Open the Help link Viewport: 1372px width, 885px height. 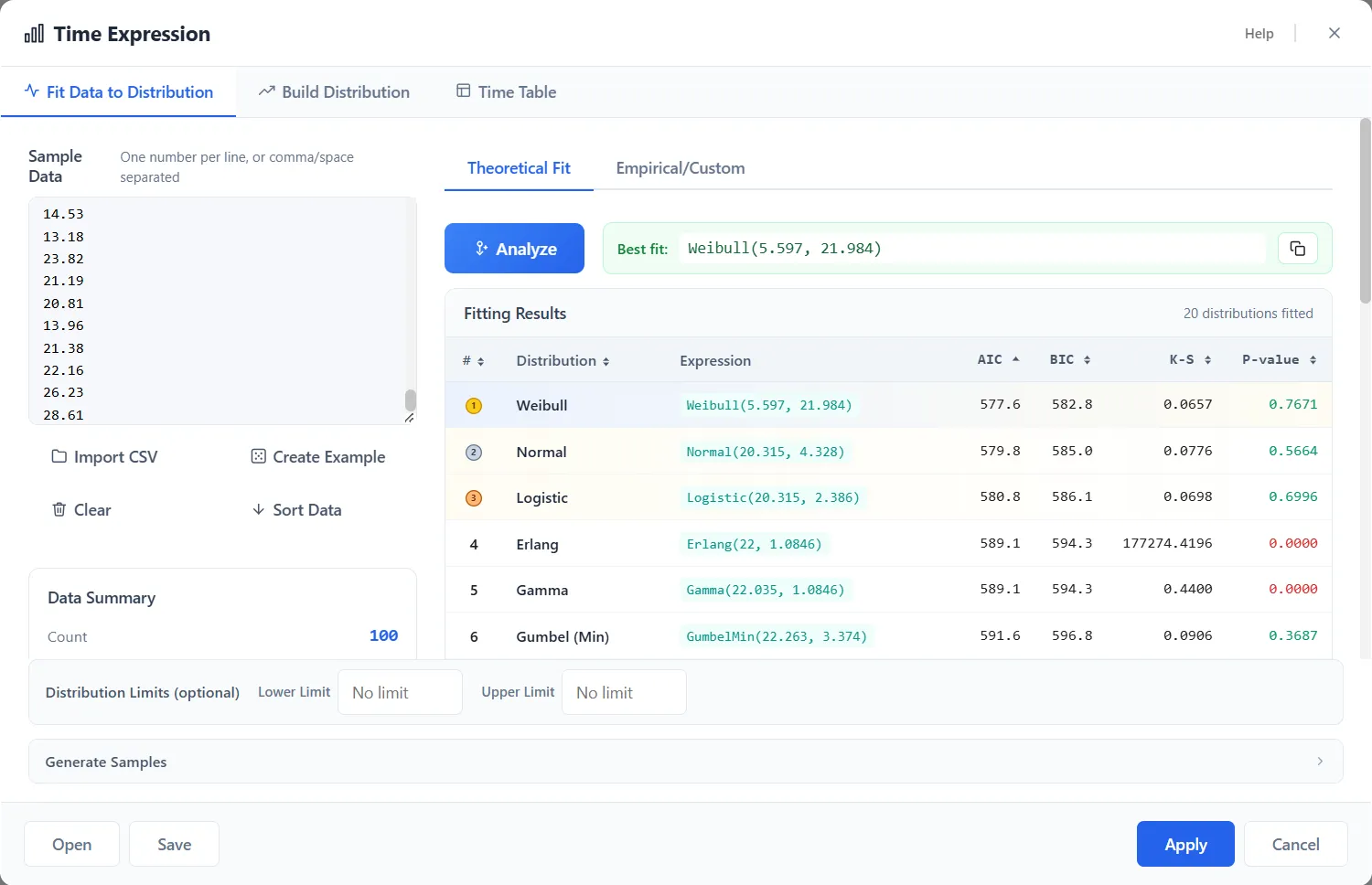tap(1259, 34)
